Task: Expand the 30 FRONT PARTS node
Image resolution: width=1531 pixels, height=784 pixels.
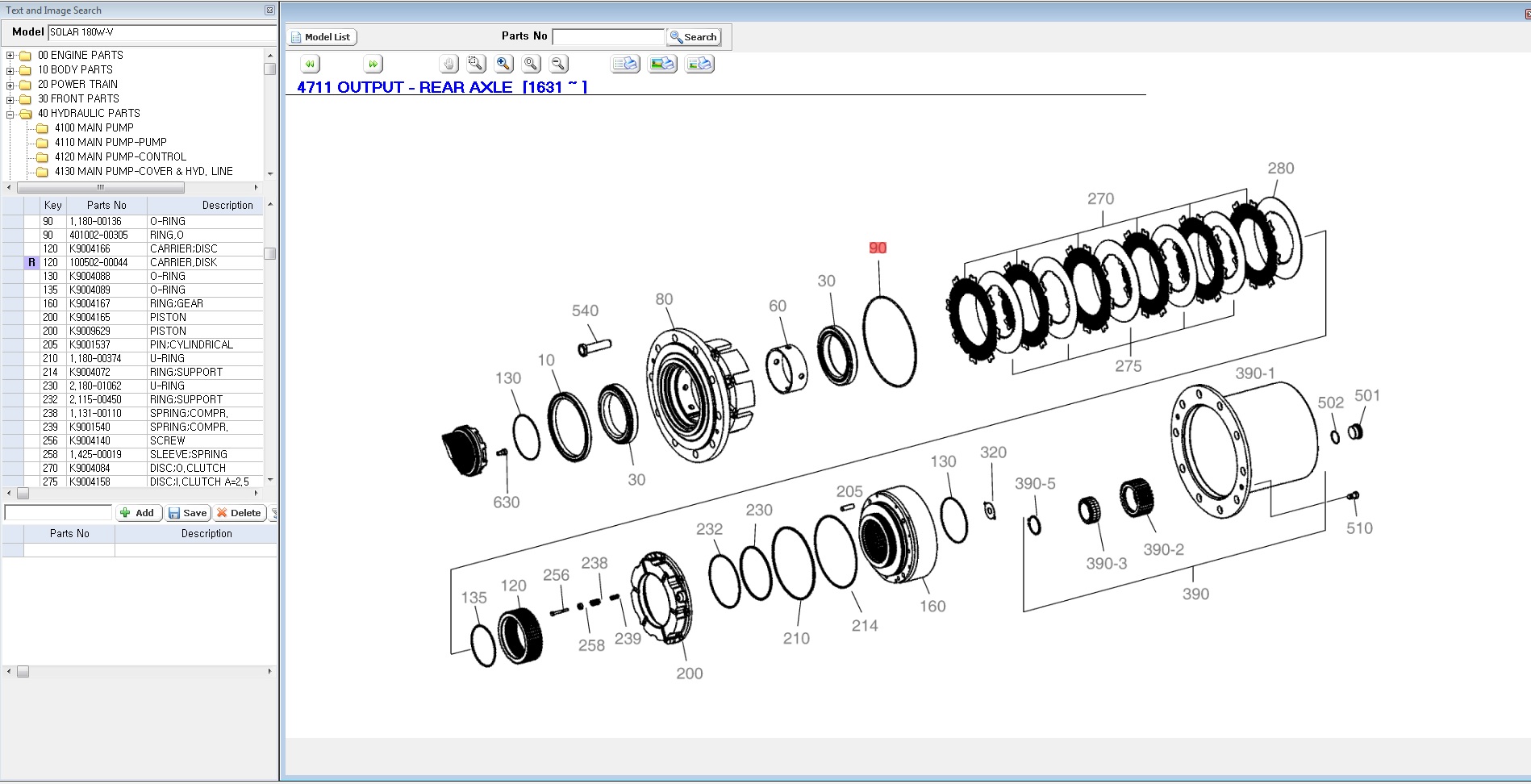Action: click(10, 99)
